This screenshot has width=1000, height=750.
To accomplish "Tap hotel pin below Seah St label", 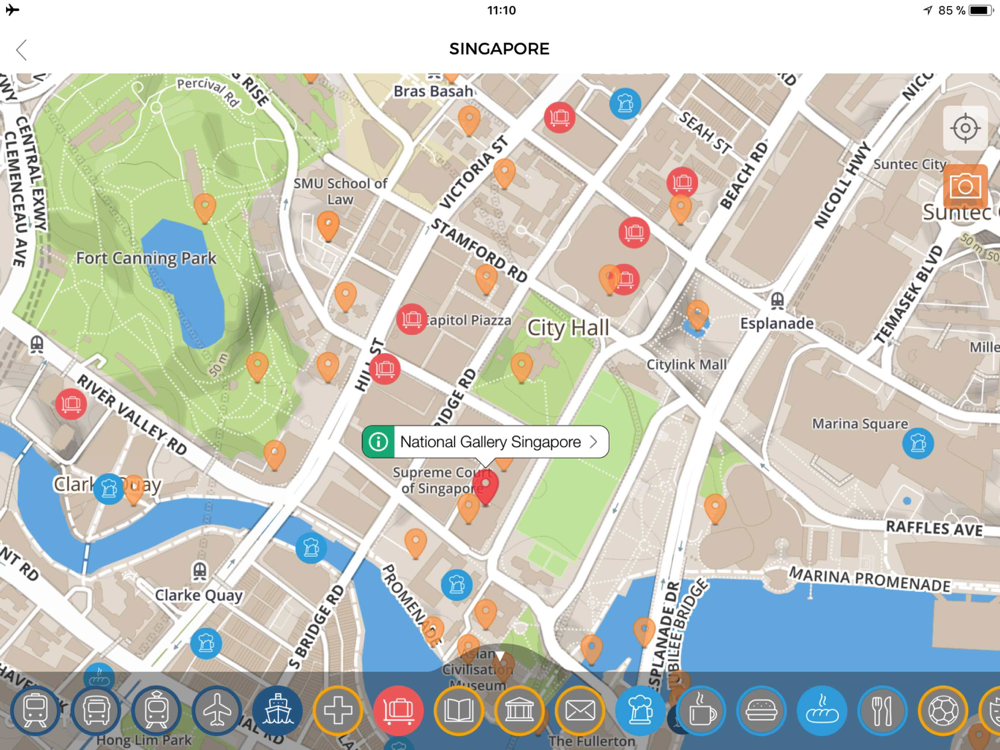I will (x=682, y=182).
